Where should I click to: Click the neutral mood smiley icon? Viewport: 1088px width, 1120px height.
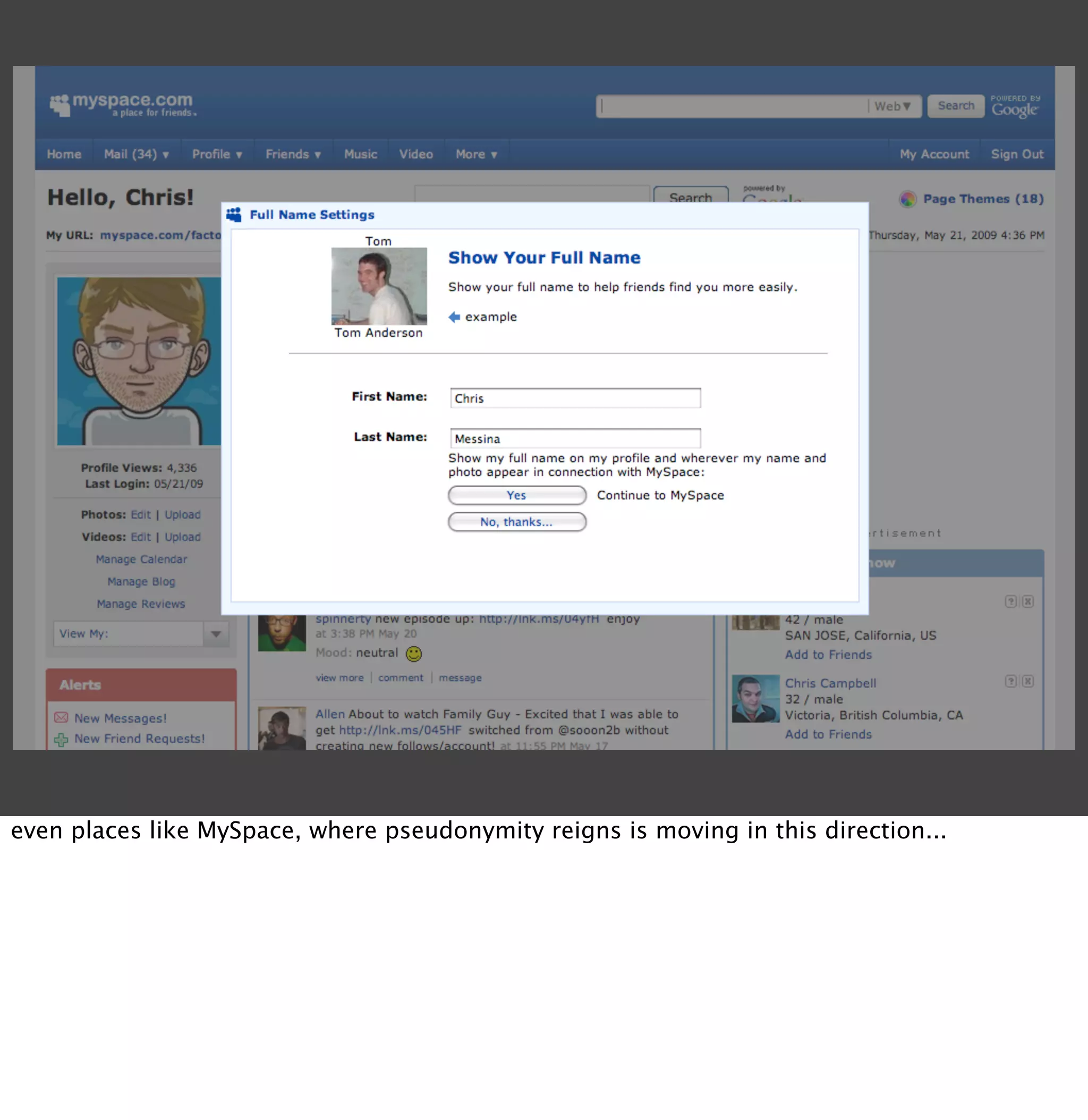[414, 654]
